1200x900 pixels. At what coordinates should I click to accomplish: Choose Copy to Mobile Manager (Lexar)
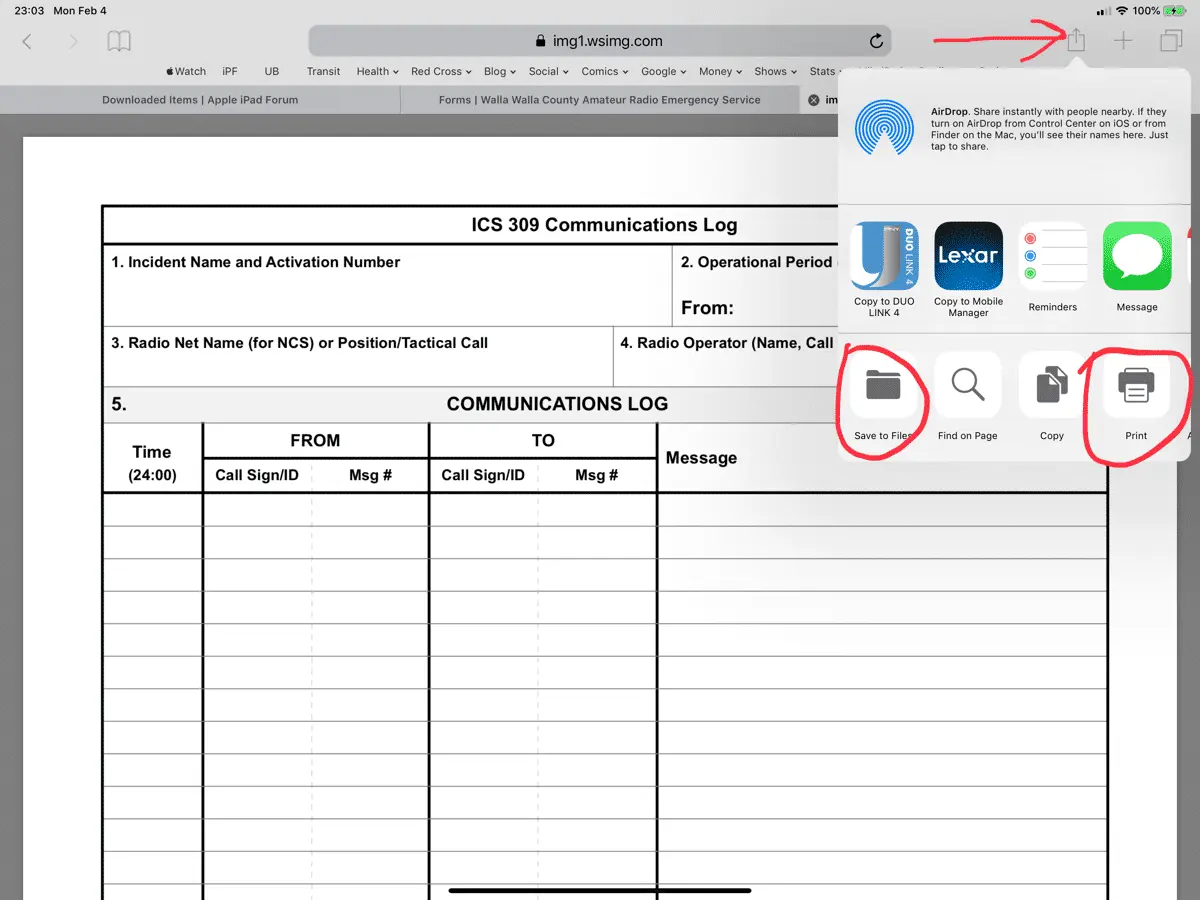(x=968, y=257)
